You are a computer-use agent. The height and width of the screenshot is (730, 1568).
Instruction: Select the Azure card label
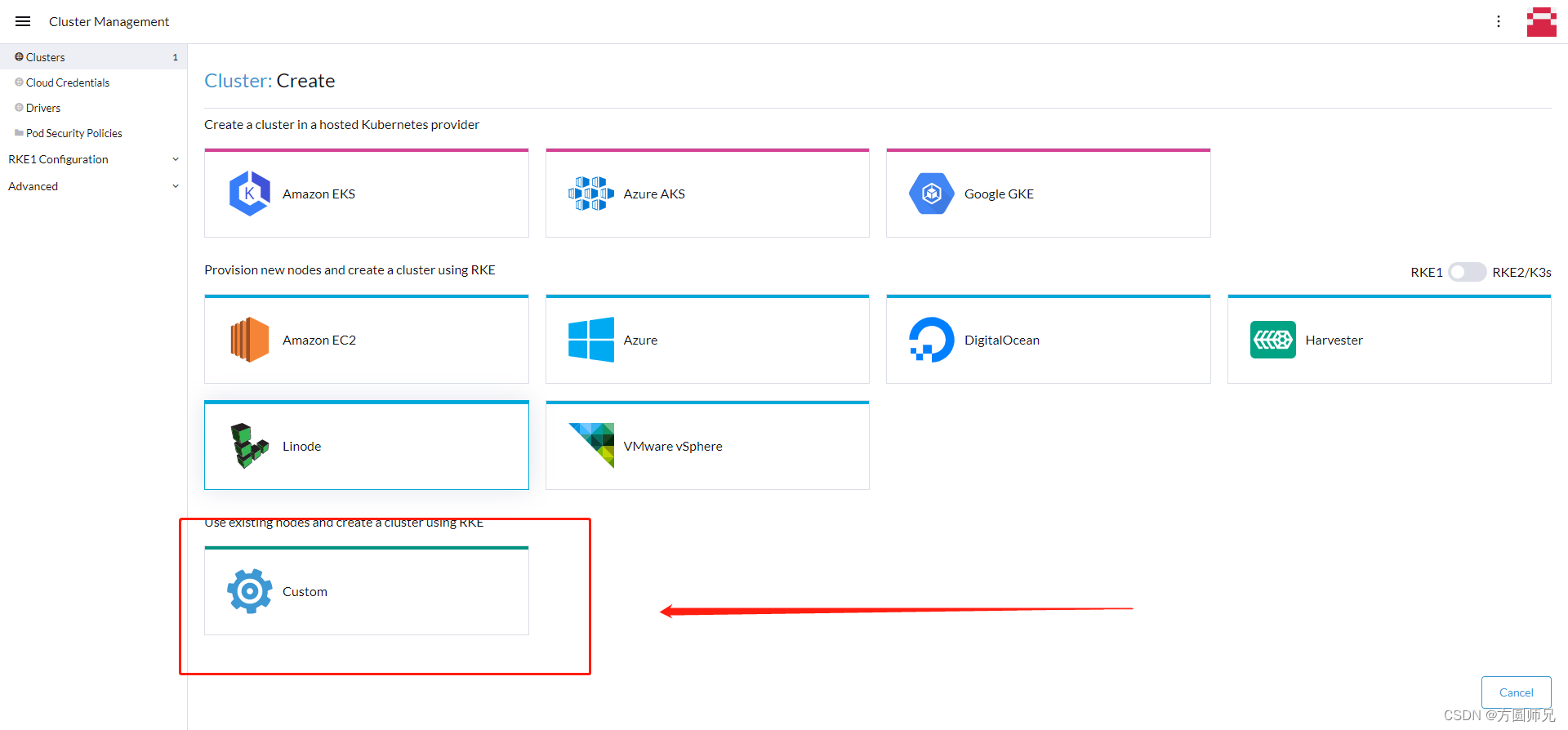[x=640, y=340]
